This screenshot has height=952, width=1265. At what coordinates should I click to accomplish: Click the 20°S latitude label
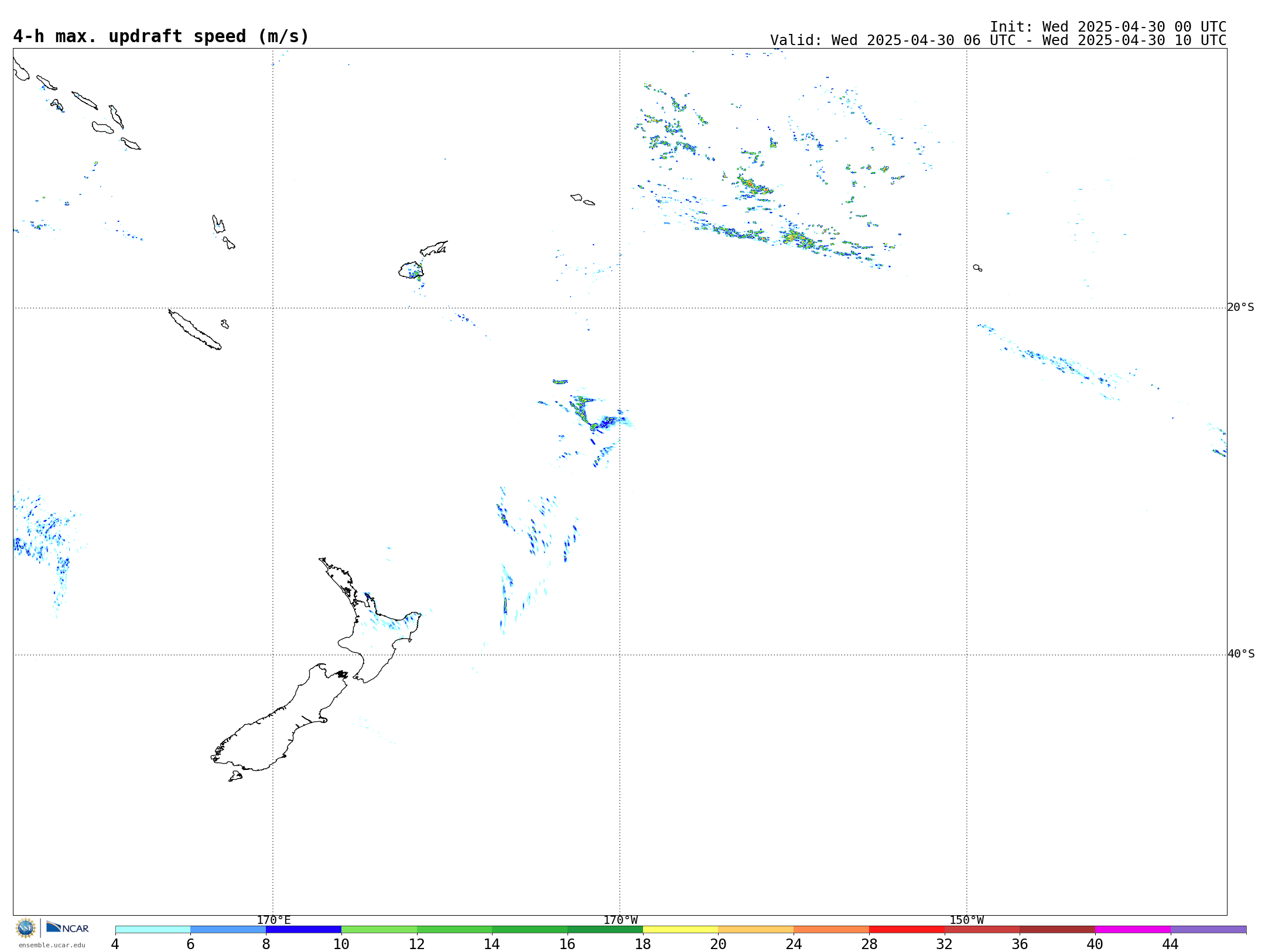tap(1240, 307)
